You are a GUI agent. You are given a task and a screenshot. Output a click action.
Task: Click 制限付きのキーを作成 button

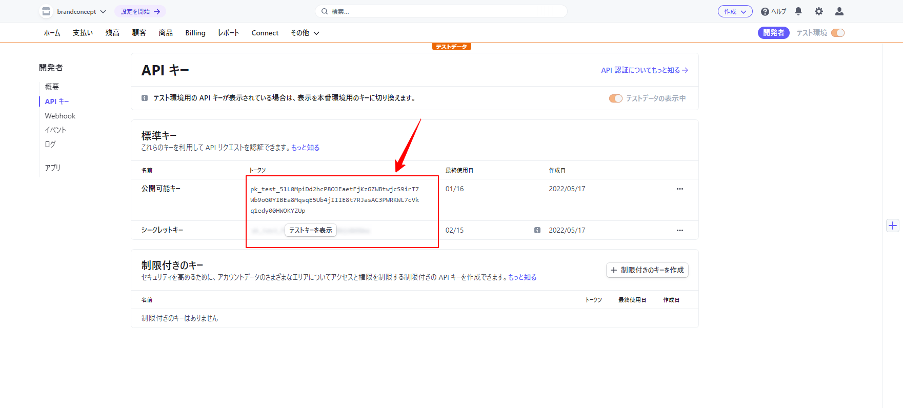pyautogui.click(x=647, y=270)
